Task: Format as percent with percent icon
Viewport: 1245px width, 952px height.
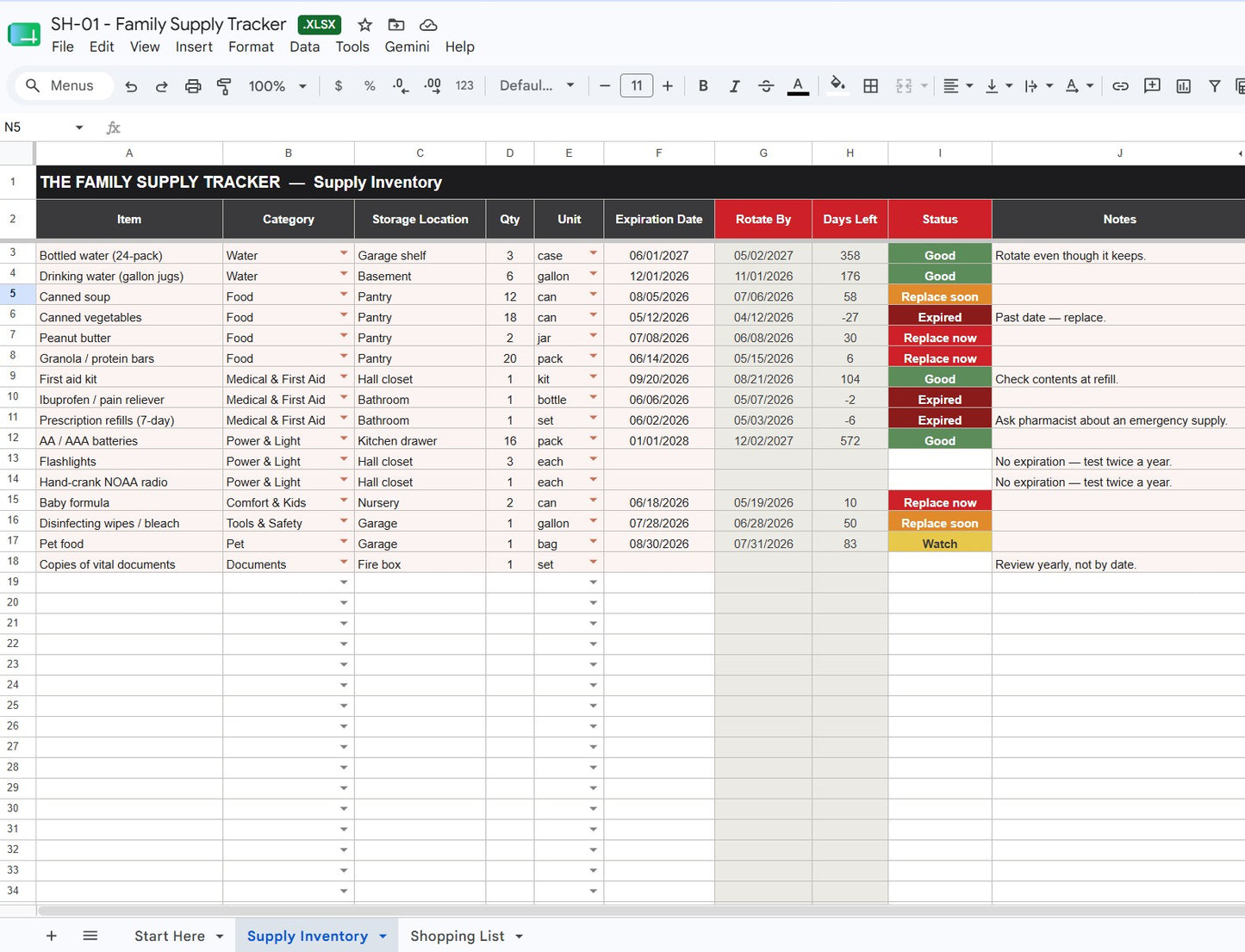Action: (x=370, y=86)
